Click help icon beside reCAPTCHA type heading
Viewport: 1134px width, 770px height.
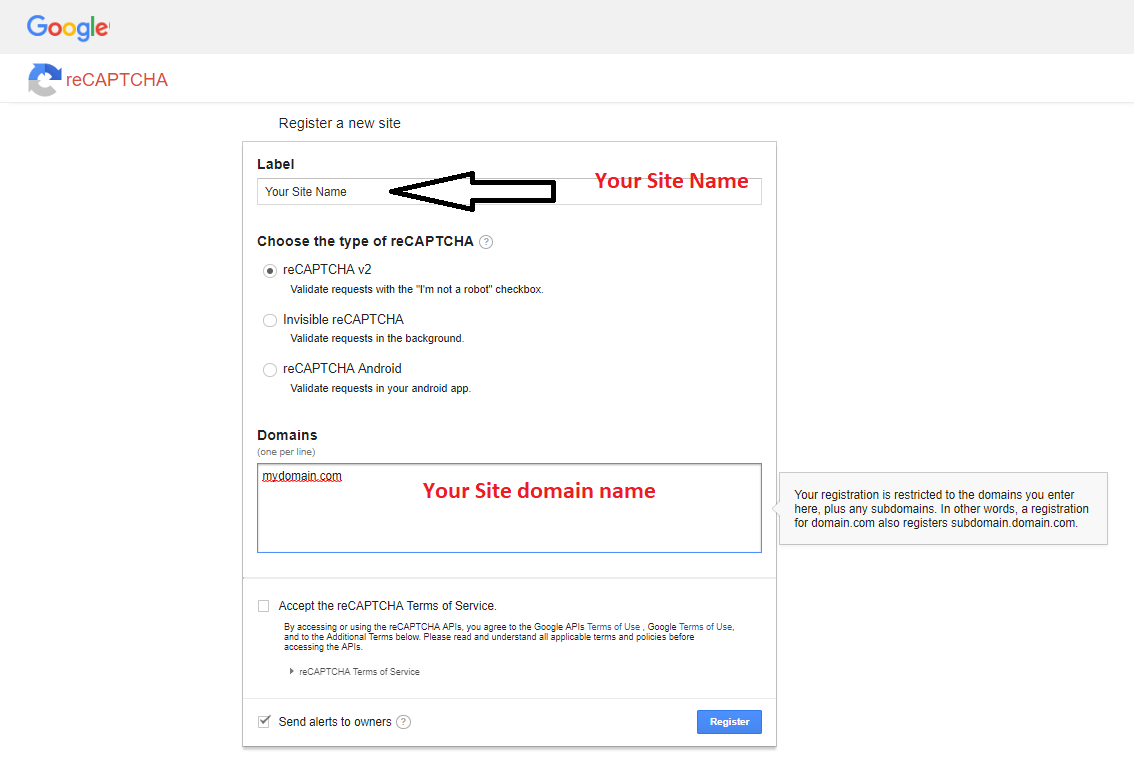click(486, 242)
